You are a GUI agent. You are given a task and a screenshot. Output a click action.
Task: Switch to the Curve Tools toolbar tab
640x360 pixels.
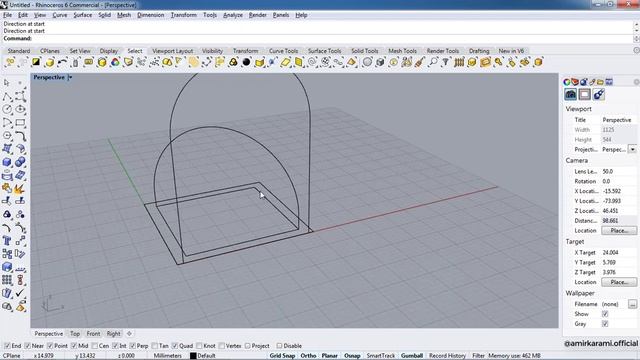[283, 51]
